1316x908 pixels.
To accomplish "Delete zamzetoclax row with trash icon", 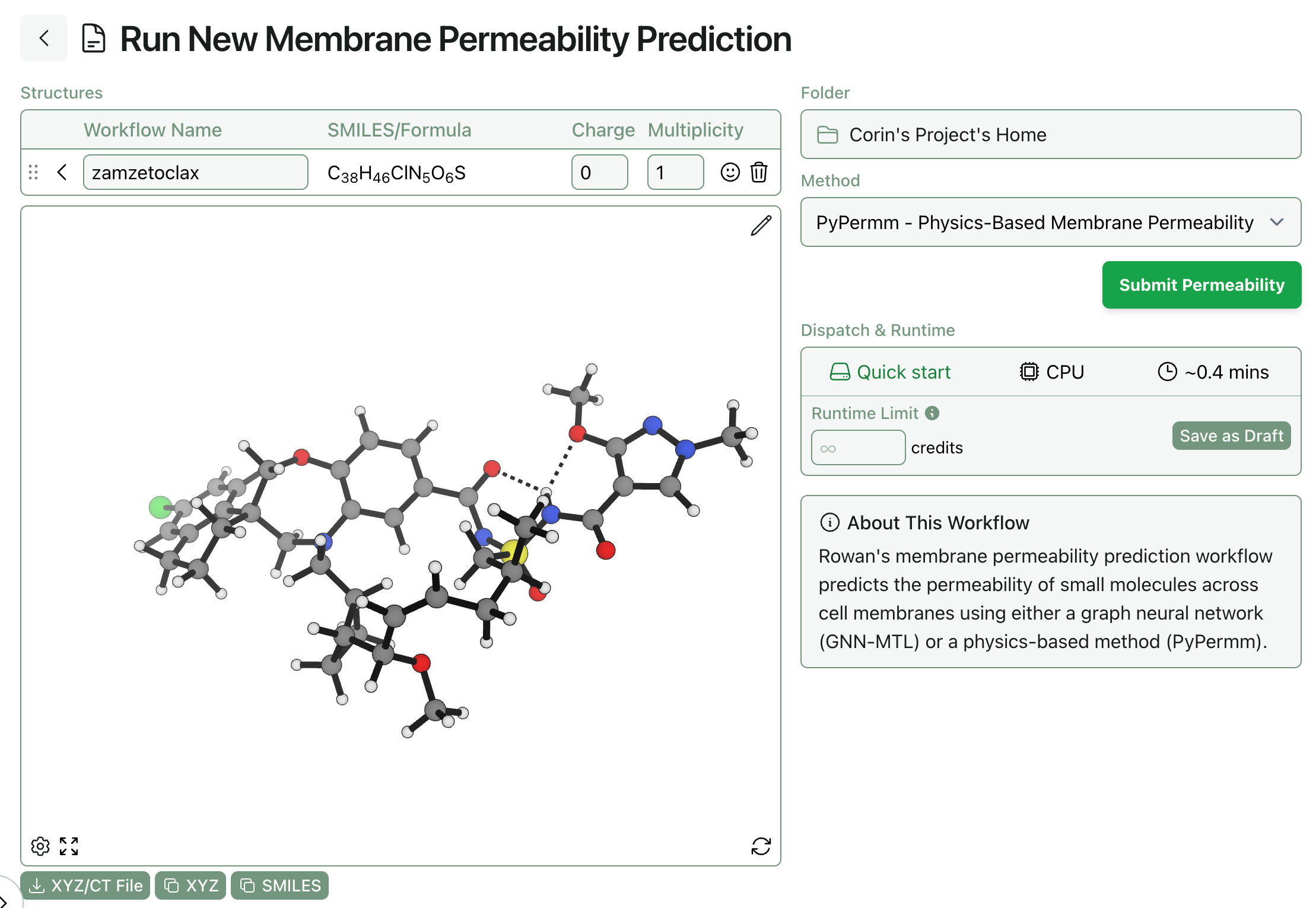I will [x=759, y=173].
